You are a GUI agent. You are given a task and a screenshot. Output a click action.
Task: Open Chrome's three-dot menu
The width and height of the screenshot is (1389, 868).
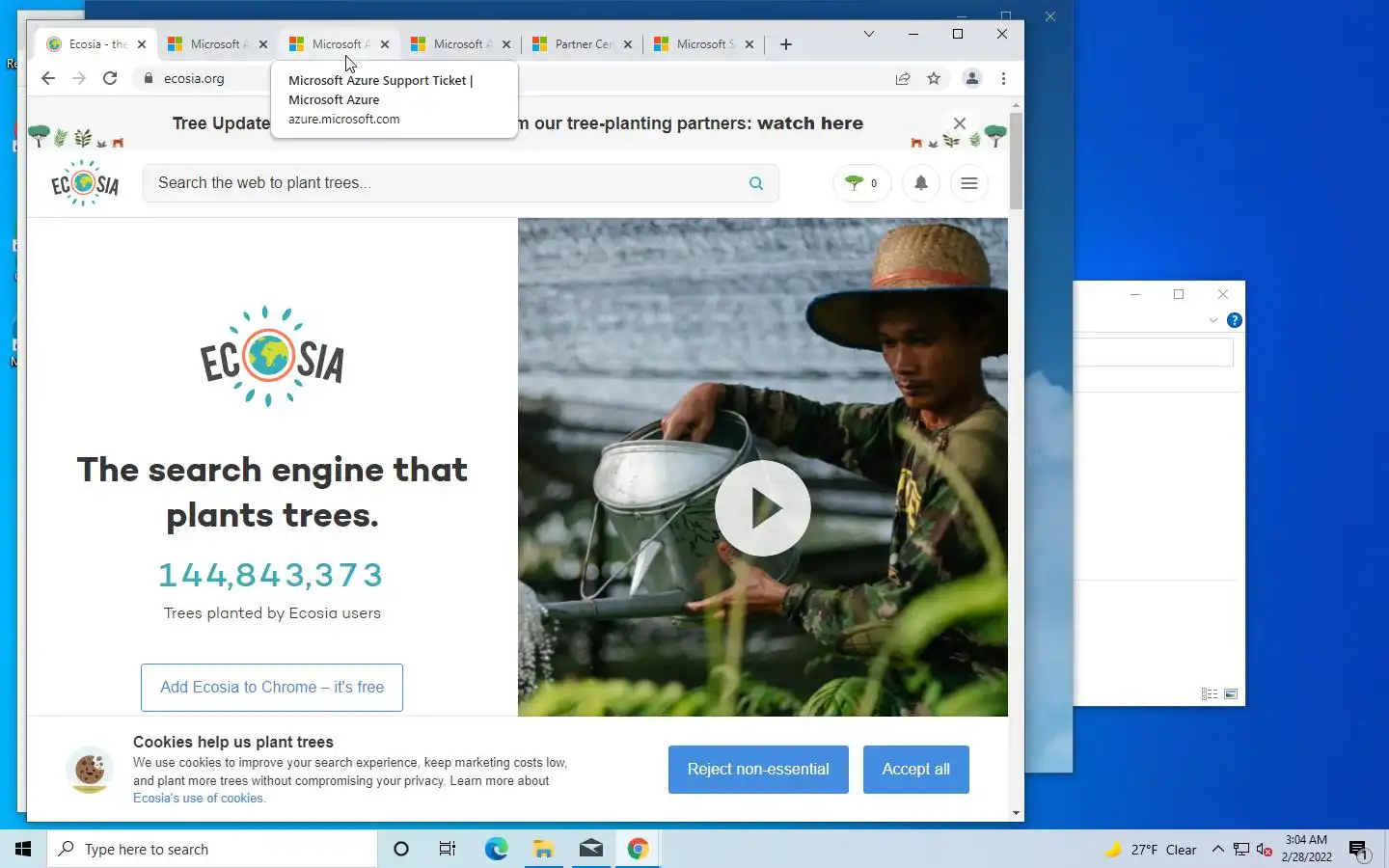tap(1003, 78)
